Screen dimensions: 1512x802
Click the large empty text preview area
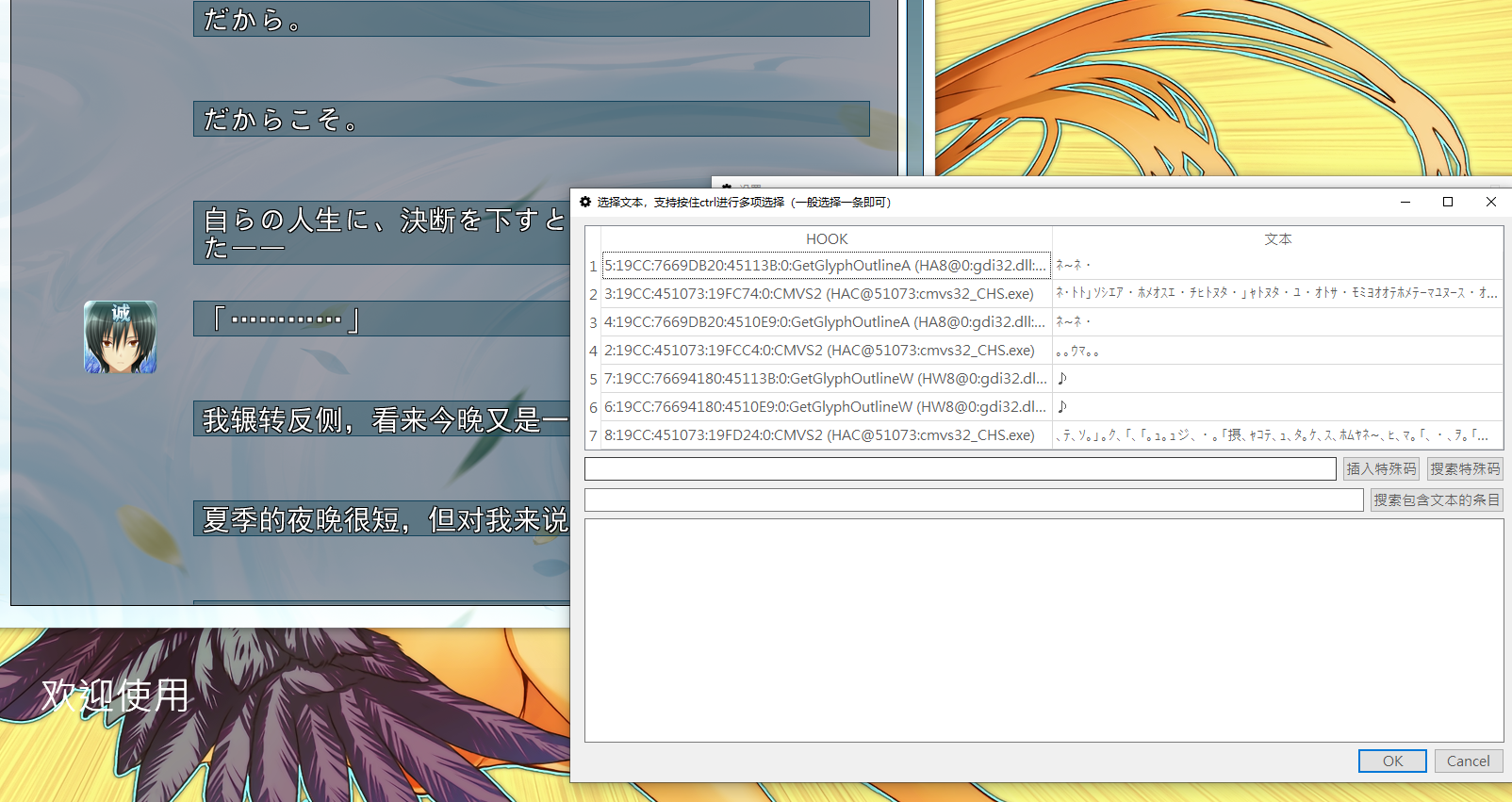pyautogui.click(x=1044, y=630)
